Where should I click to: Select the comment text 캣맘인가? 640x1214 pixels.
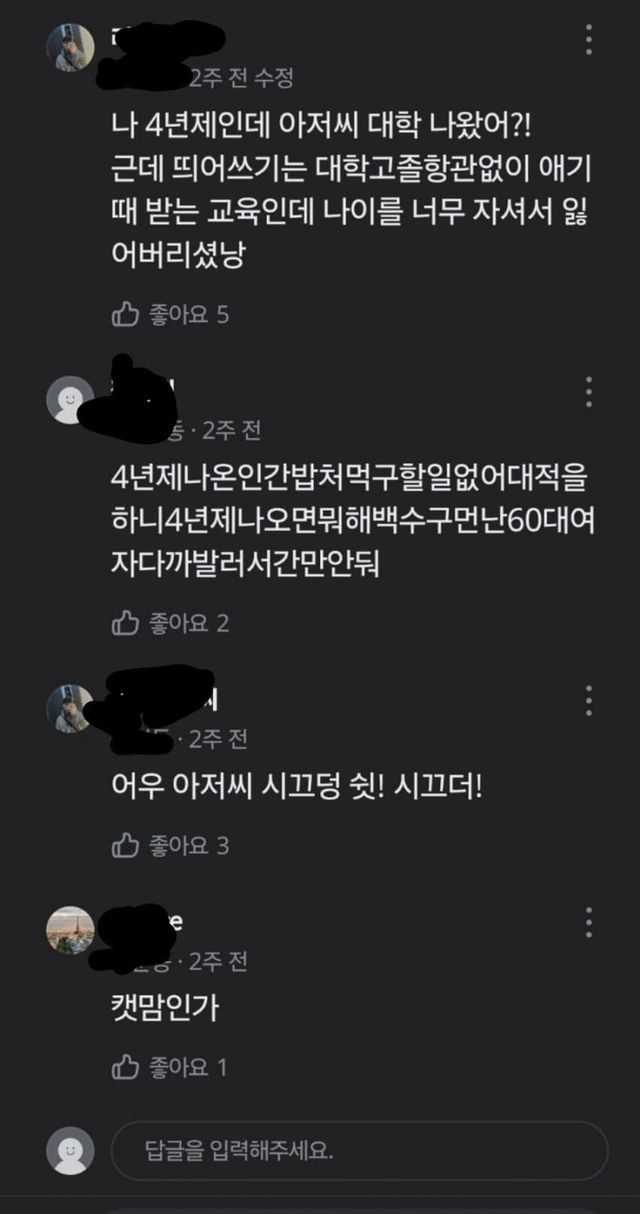point(165,1007)
